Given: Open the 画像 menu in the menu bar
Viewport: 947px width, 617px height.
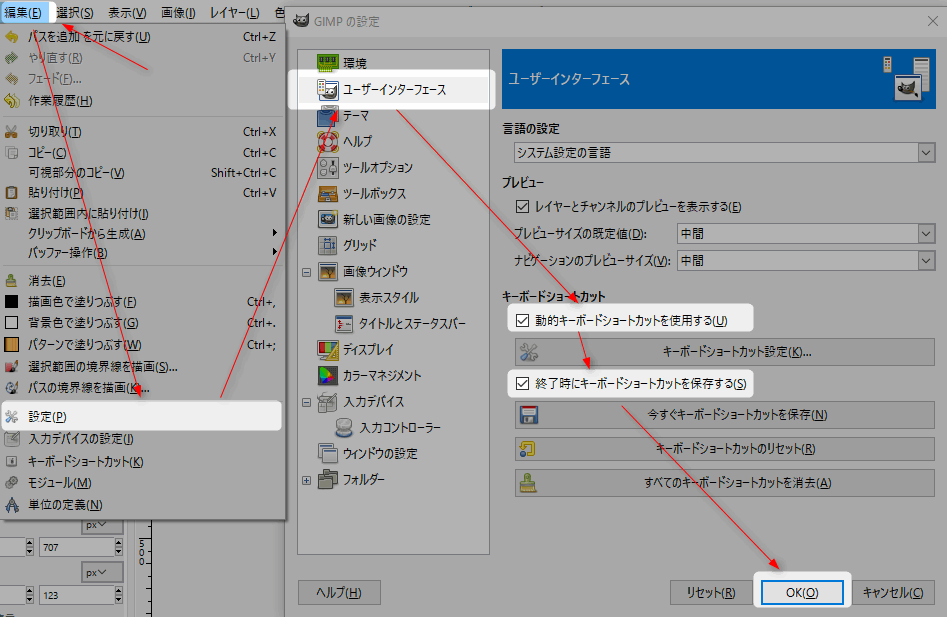Looking at the screenshot, I should 178,12.
